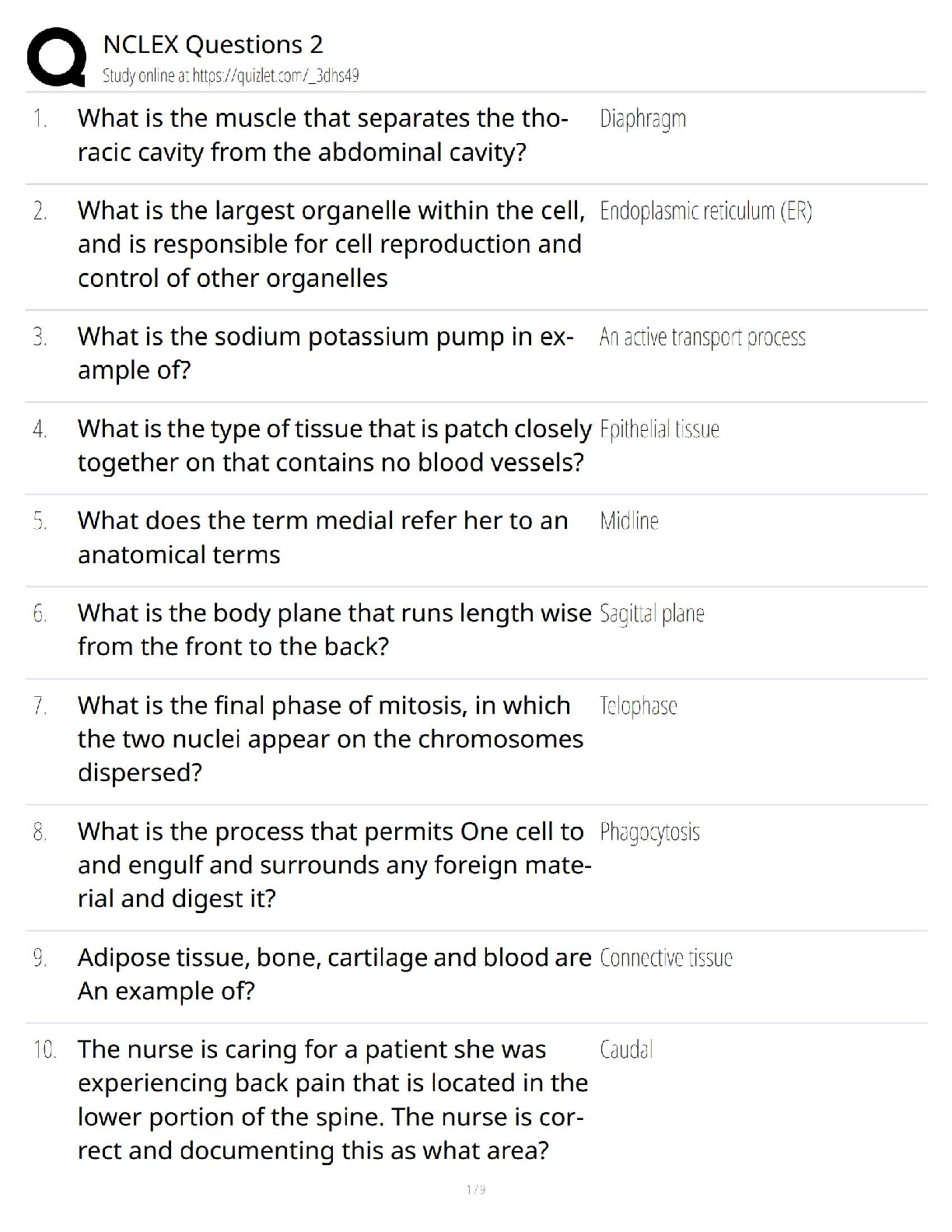Click question 9 about adipose tissue
The image size is (952, 1232).
(x=334, y=974)
